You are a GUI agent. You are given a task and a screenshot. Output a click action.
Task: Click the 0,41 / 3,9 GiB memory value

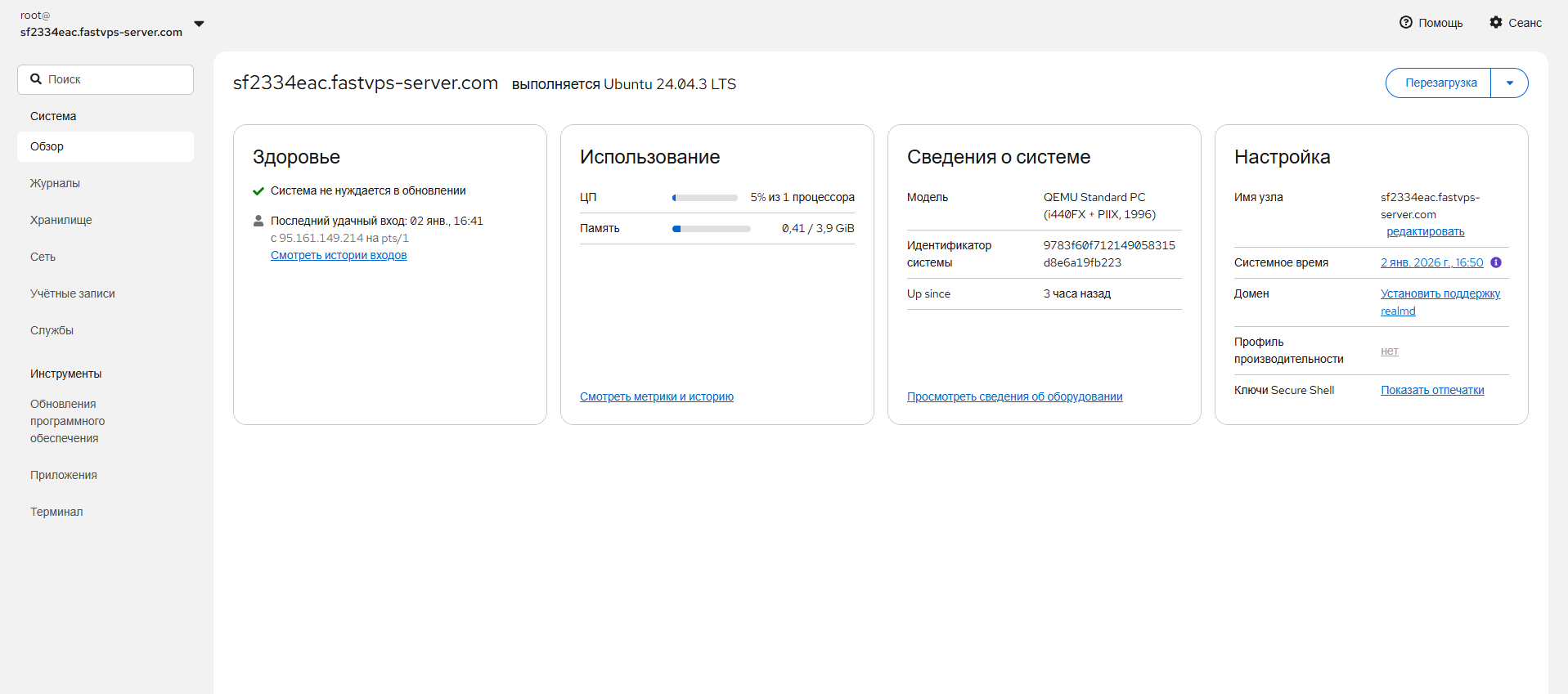818,228
